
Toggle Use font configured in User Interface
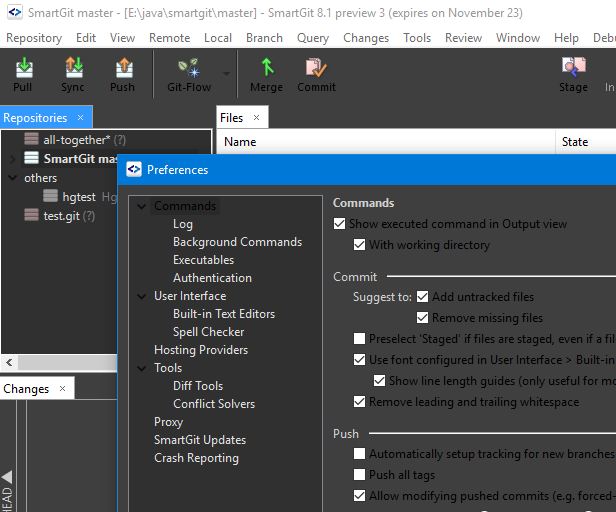click(x=359, y=360)
